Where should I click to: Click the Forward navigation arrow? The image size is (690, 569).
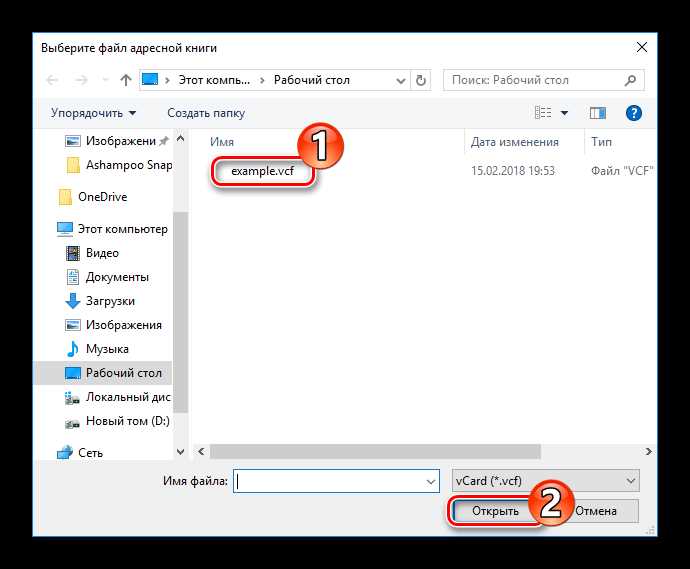(x=81, y=80)
